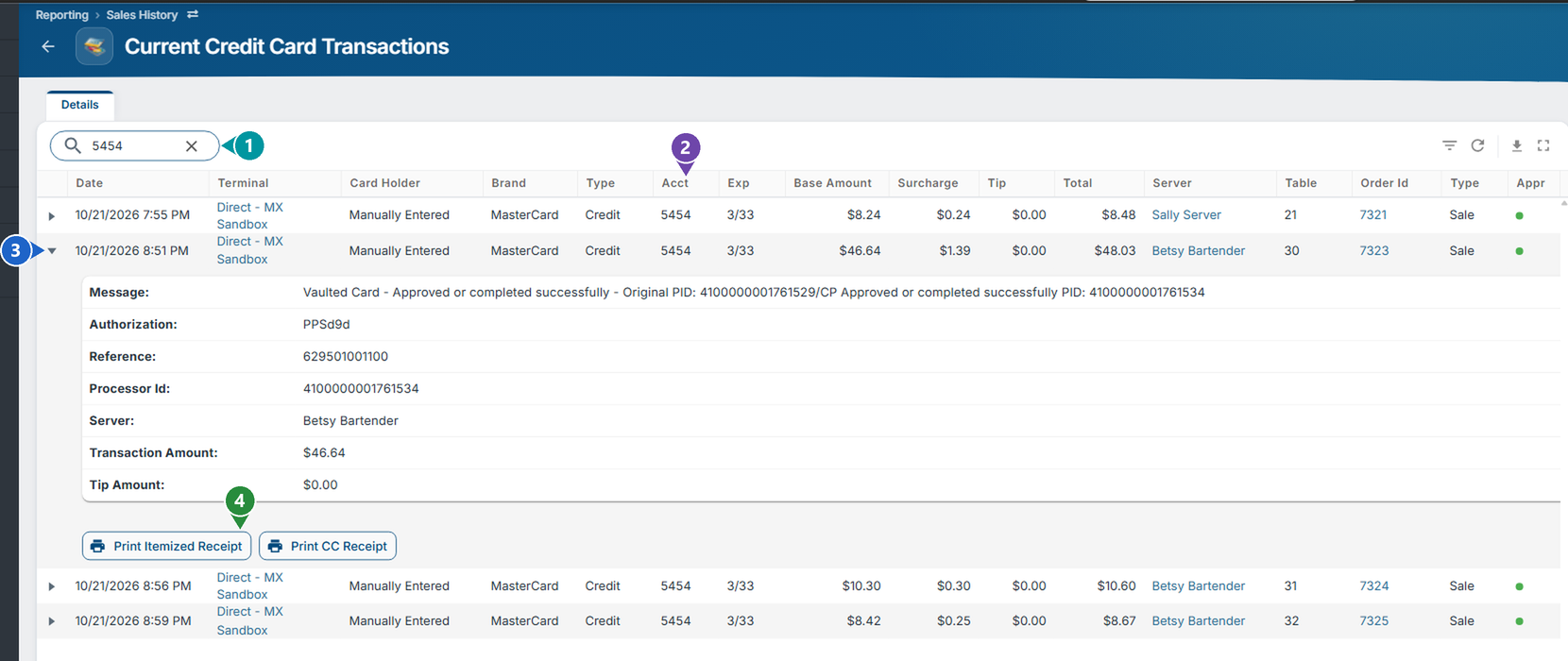Screen dimensions: 1568x661
Task: Open the Reporting breadcrumb
Action: pos(61,14)
